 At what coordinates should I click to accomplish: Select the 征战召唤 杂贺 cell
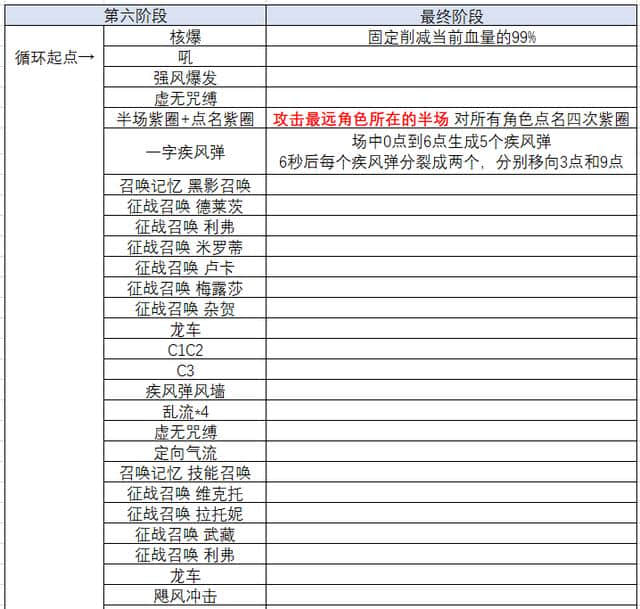[185, 308]
